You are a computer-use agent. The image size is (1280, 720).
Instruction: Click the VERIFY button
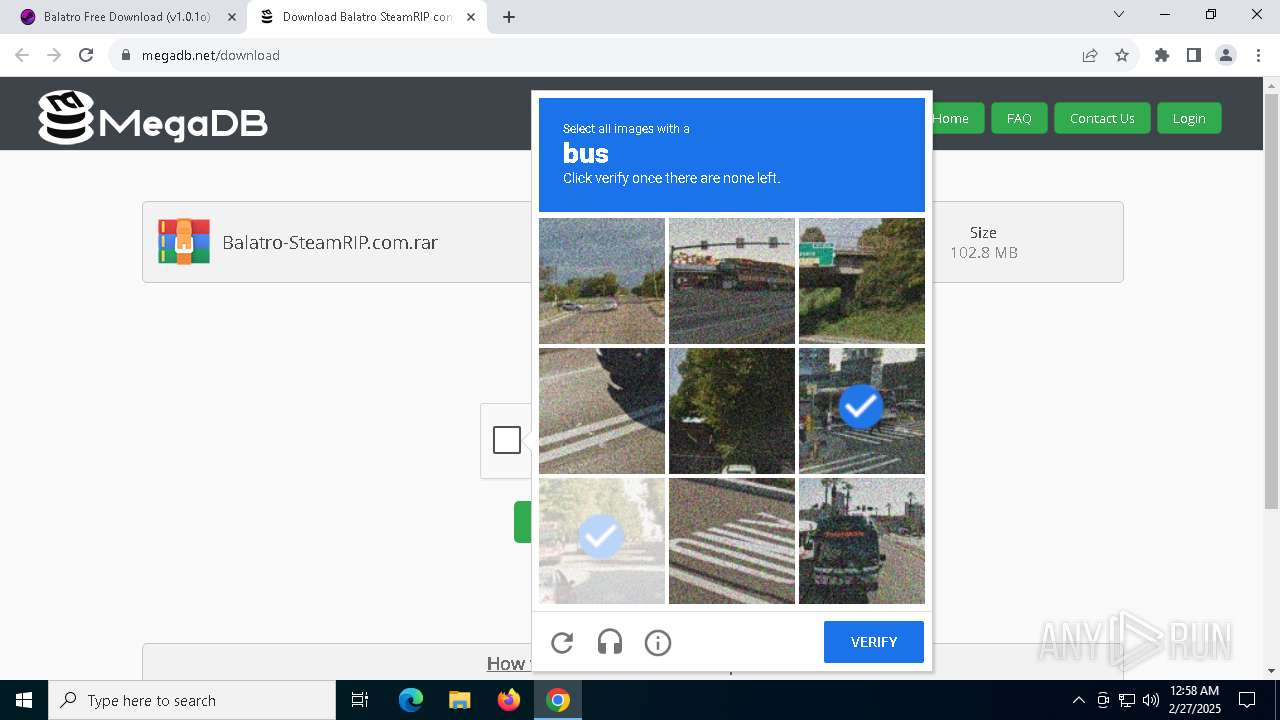(x=874, y=642)
